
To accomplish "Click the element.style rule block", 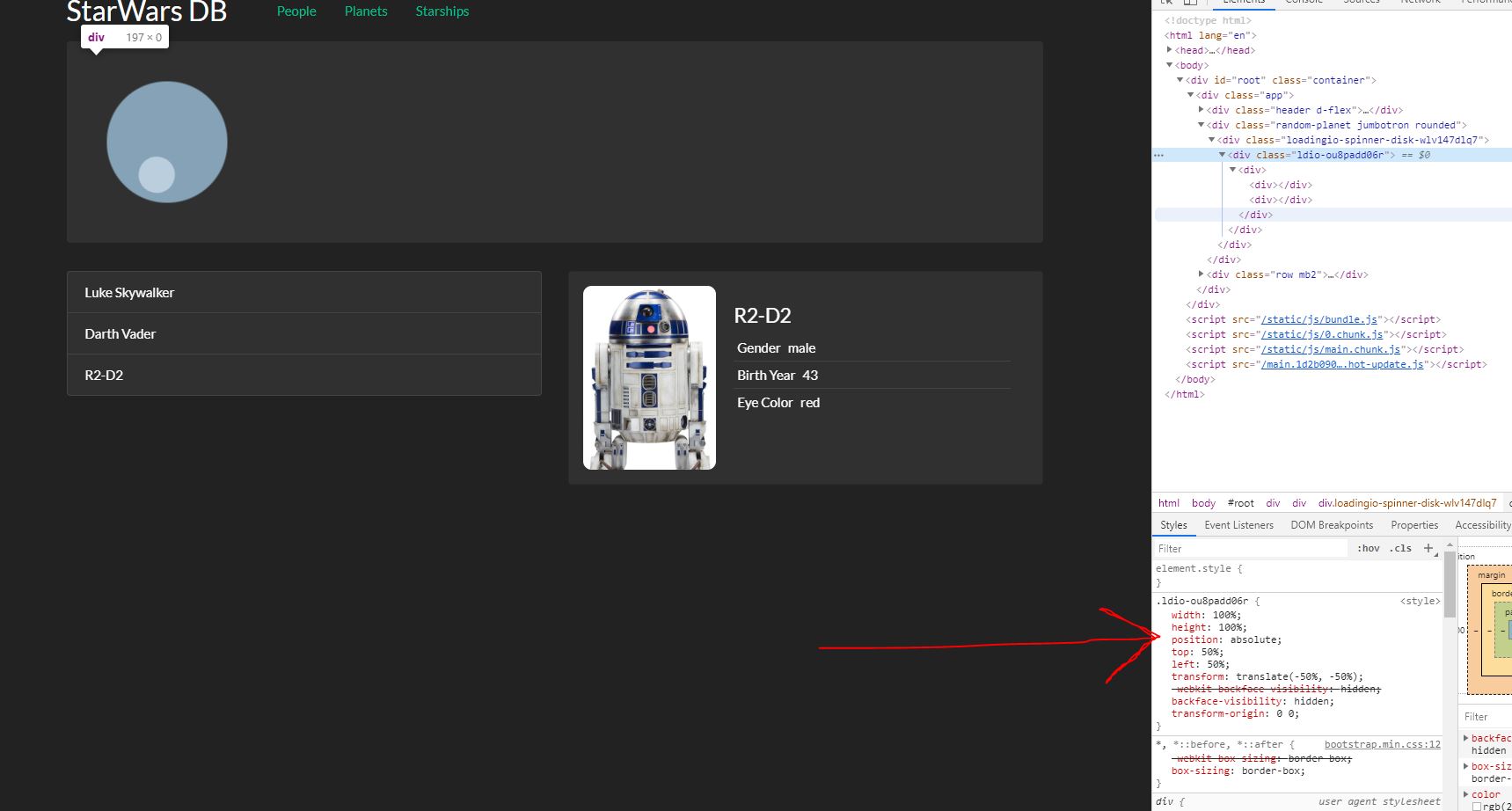I will (x=1297, y=575).
